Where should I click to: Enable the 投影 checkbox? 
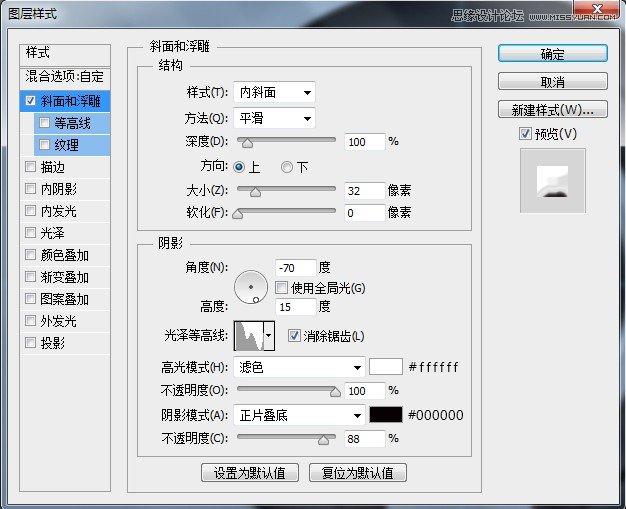coord(30,343)
